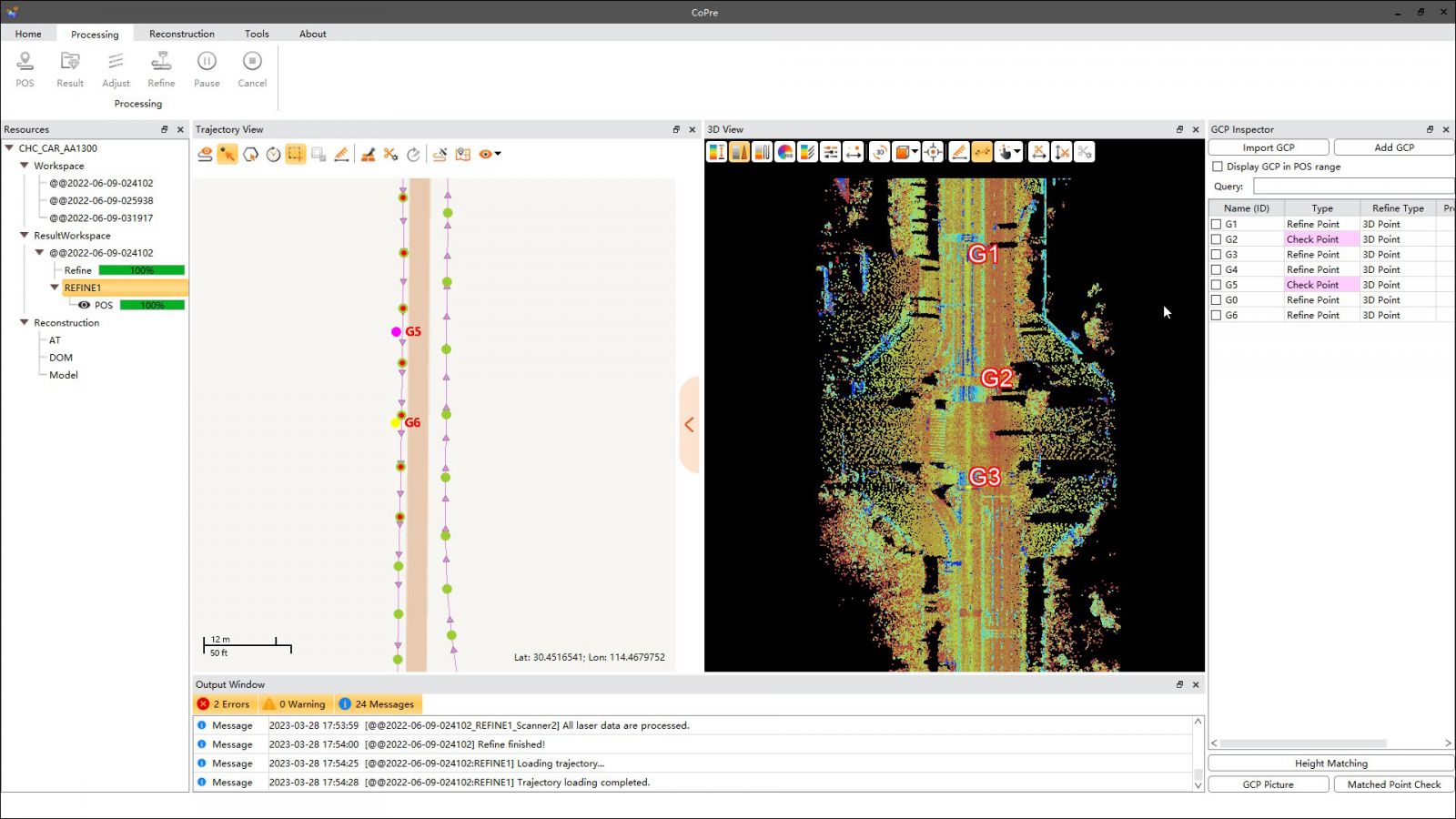Screen dimensions: 1456x819
Task: Open the eye visibility dropdown in Trajectory View
Action: point(498,154)
